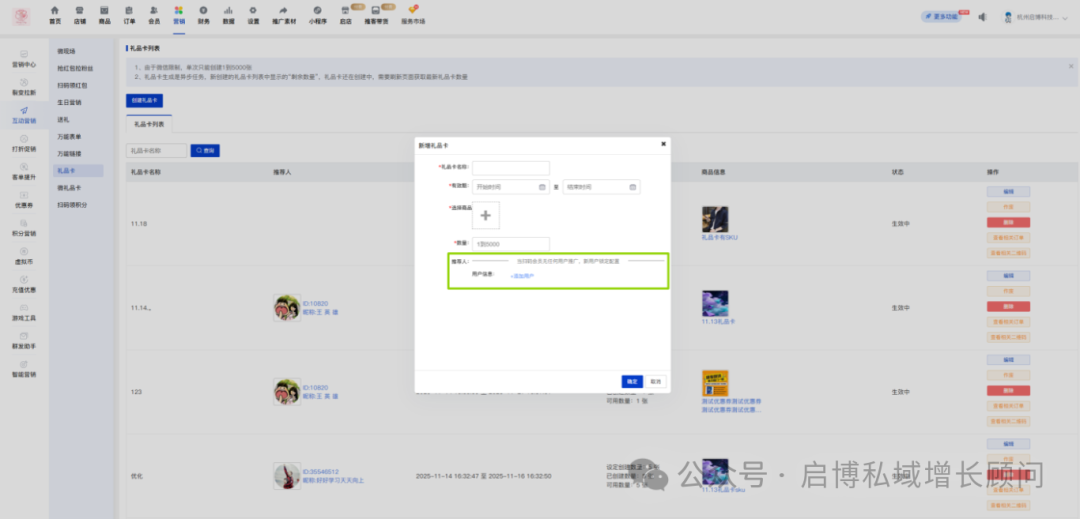The image size is (1080, 519).
Task: Click the 确定 button in the dialog
Action: pos(632,381)
